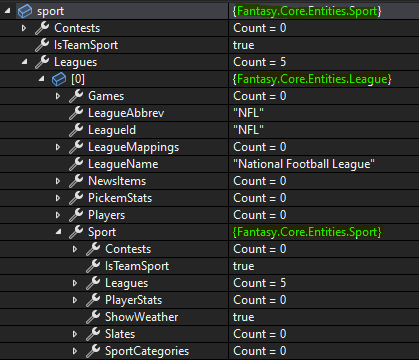Click the {Fantasy.Core.Entities.League} value

tap(312, 79)
